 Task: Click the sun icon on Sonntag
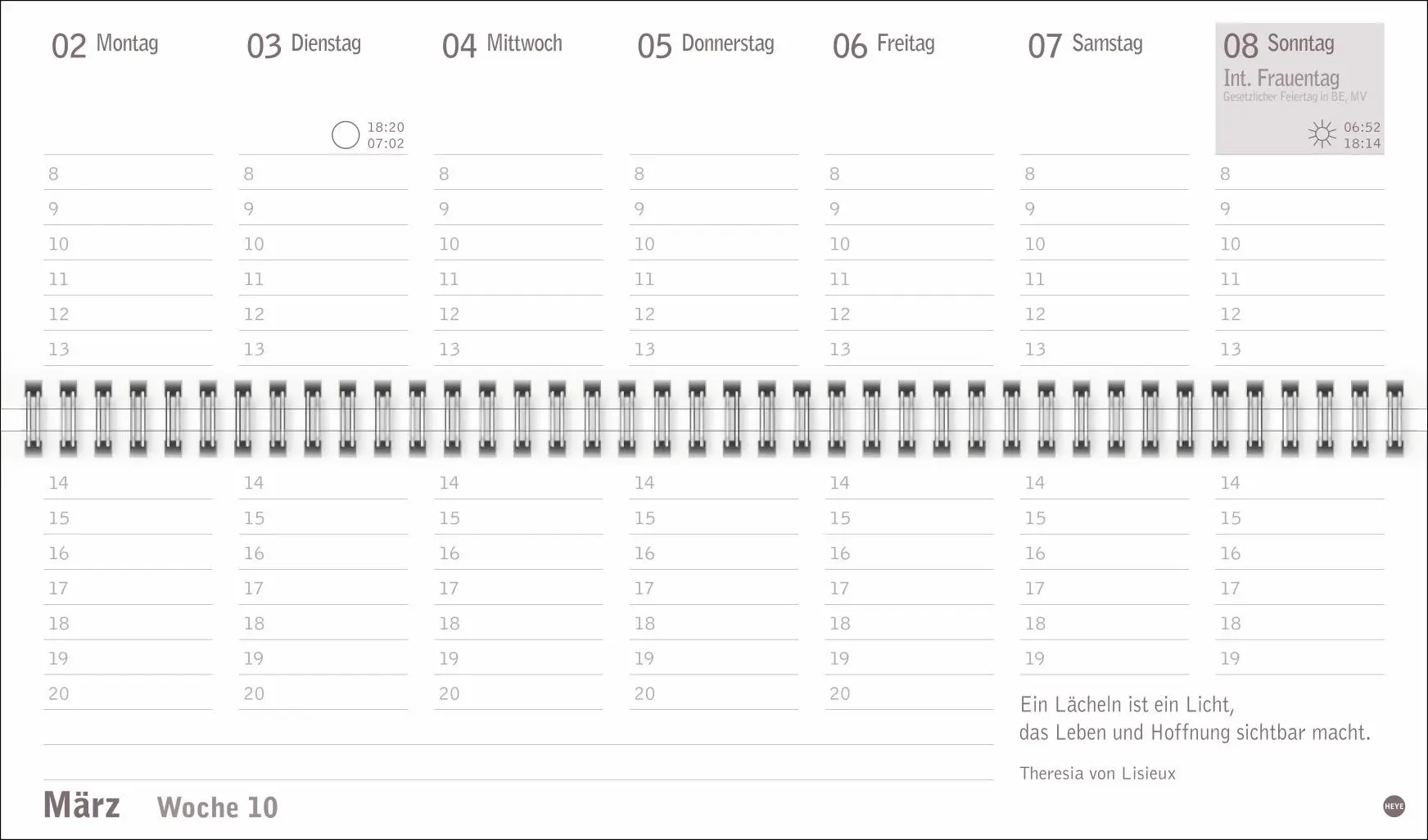point(1321,134)
